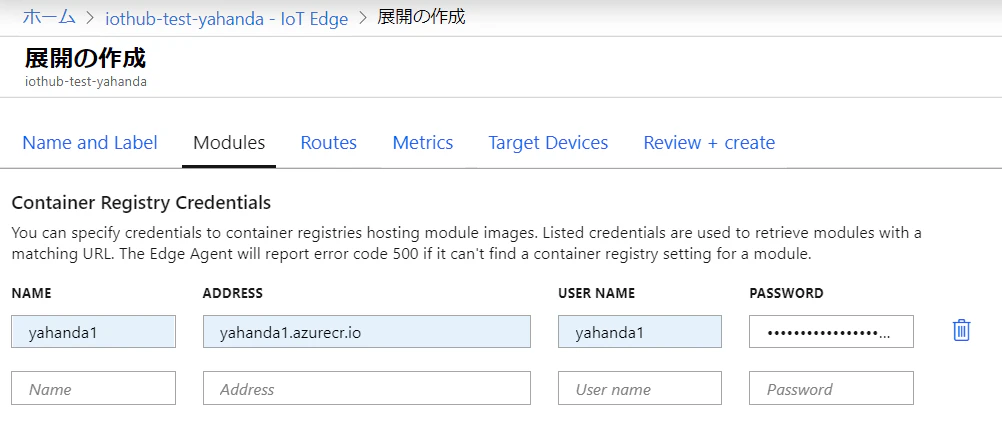
Task: Click the USER NAME column label
Action: [x=596, y=293]
